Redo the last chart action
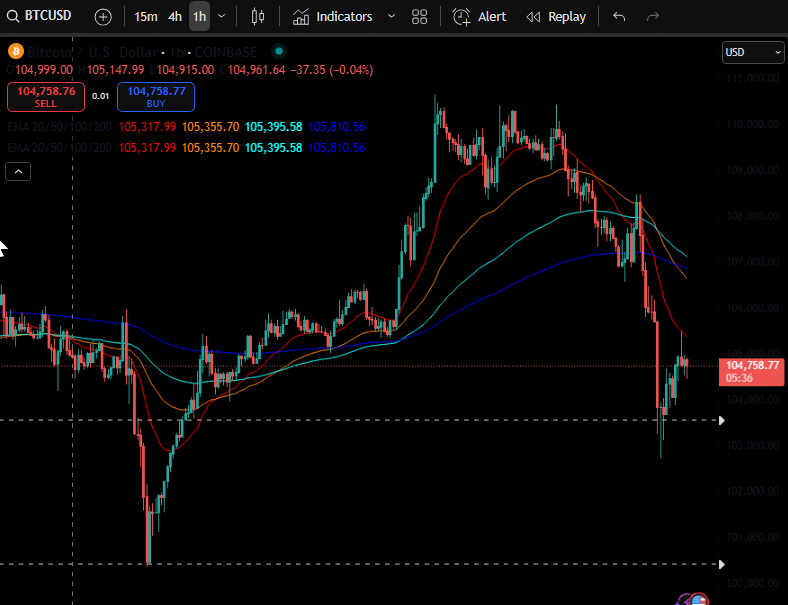 tap(653, 17)
